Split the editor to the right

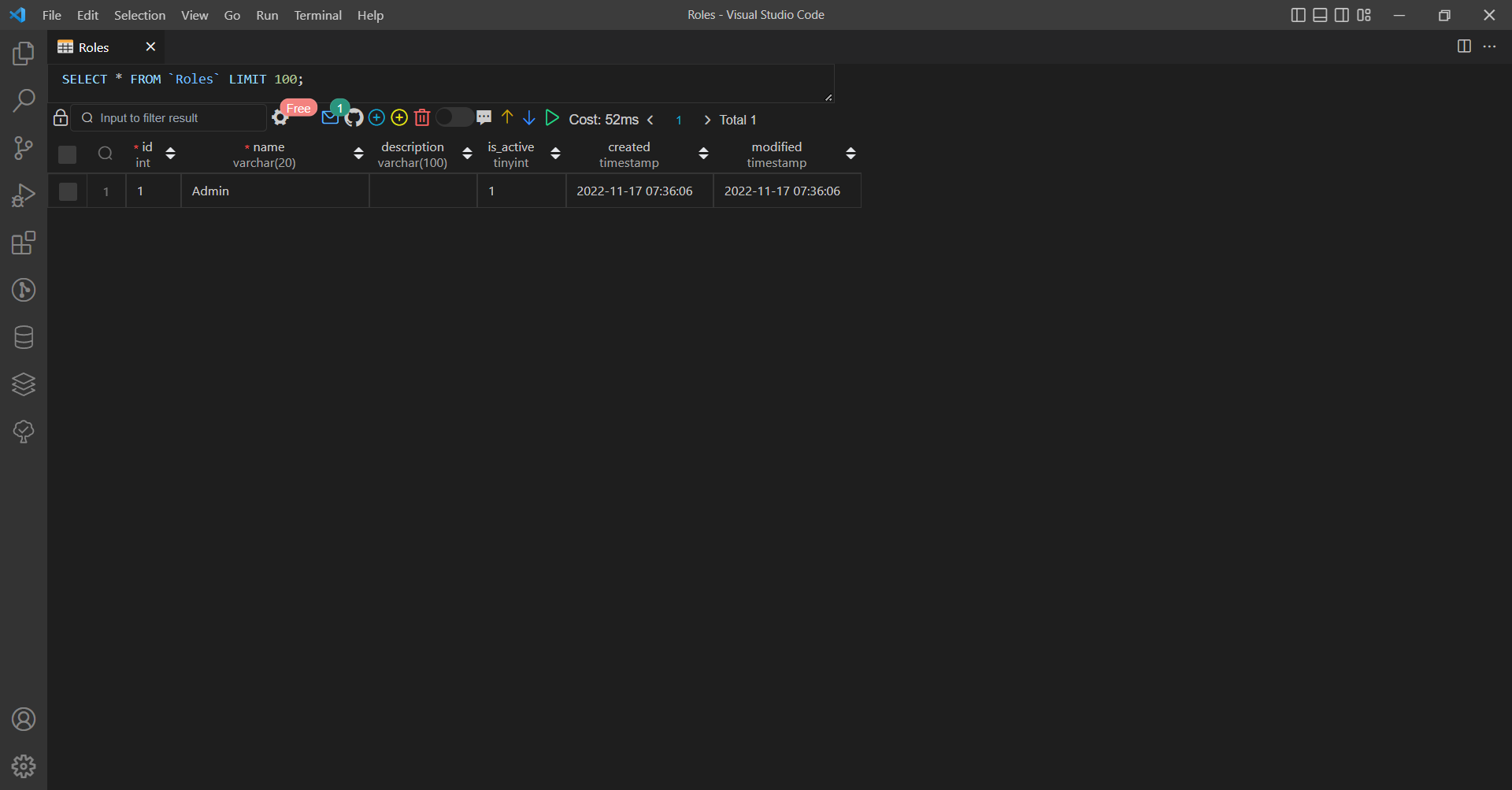pos(1464,46)
